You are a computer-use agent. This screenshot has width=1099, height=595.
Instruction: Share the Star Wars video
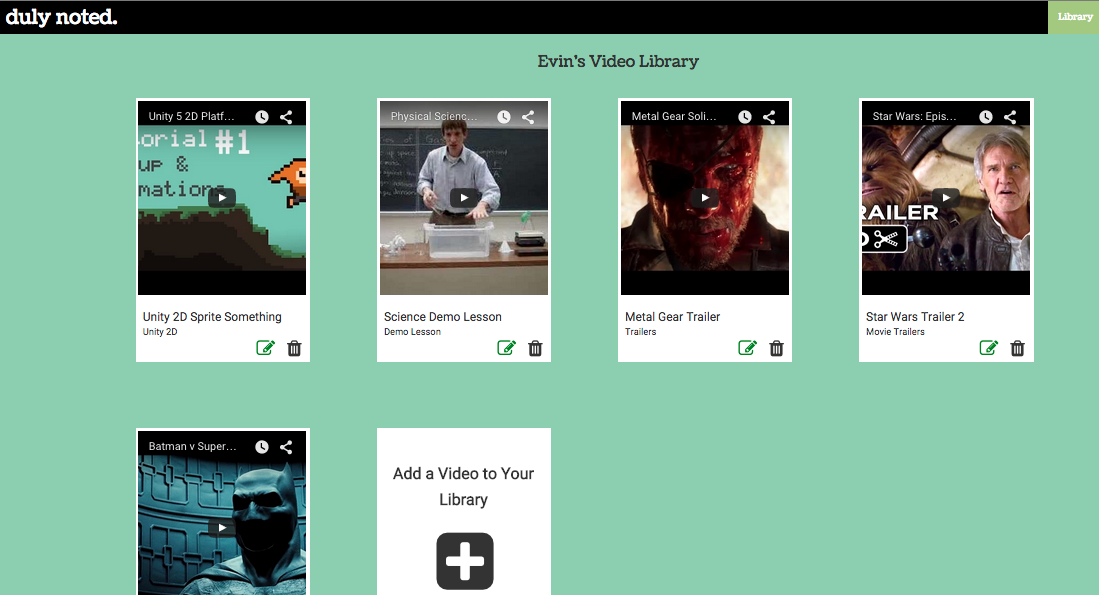pos(1010,117)
